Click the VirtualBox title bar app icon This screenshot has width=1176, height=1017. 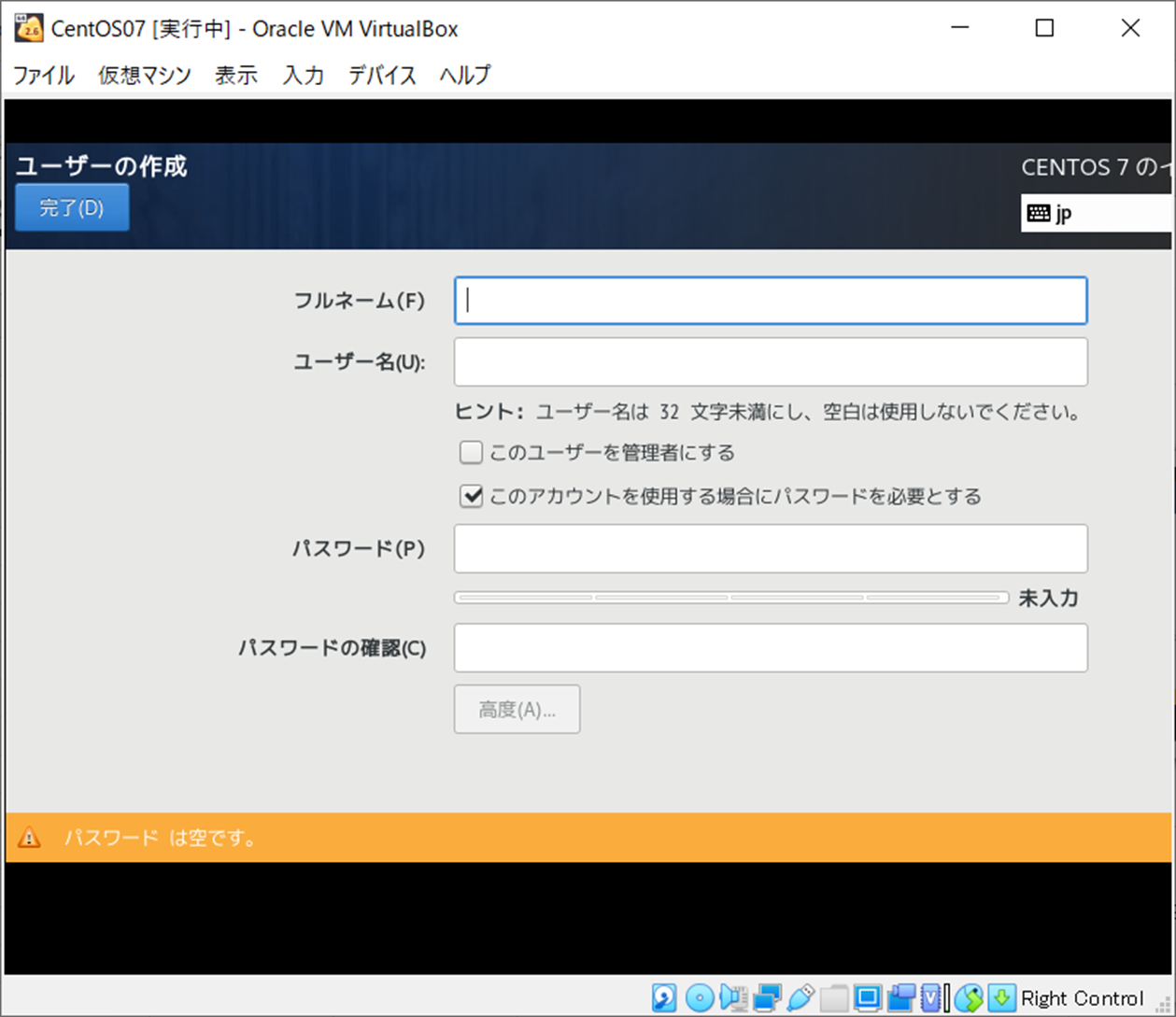click(29, 28)
